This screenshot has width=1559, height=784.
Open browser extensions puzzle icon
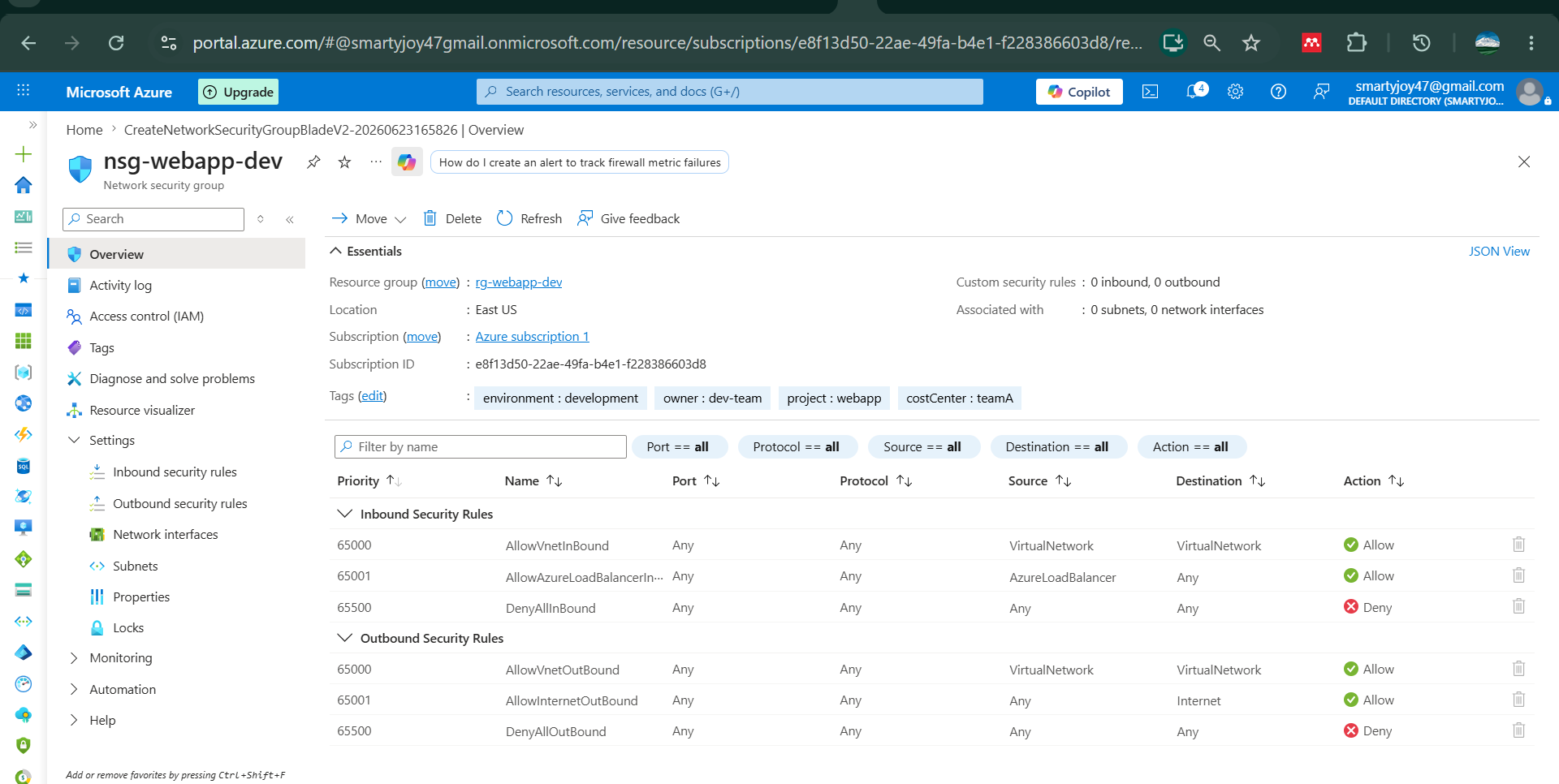pos(1356,43)
